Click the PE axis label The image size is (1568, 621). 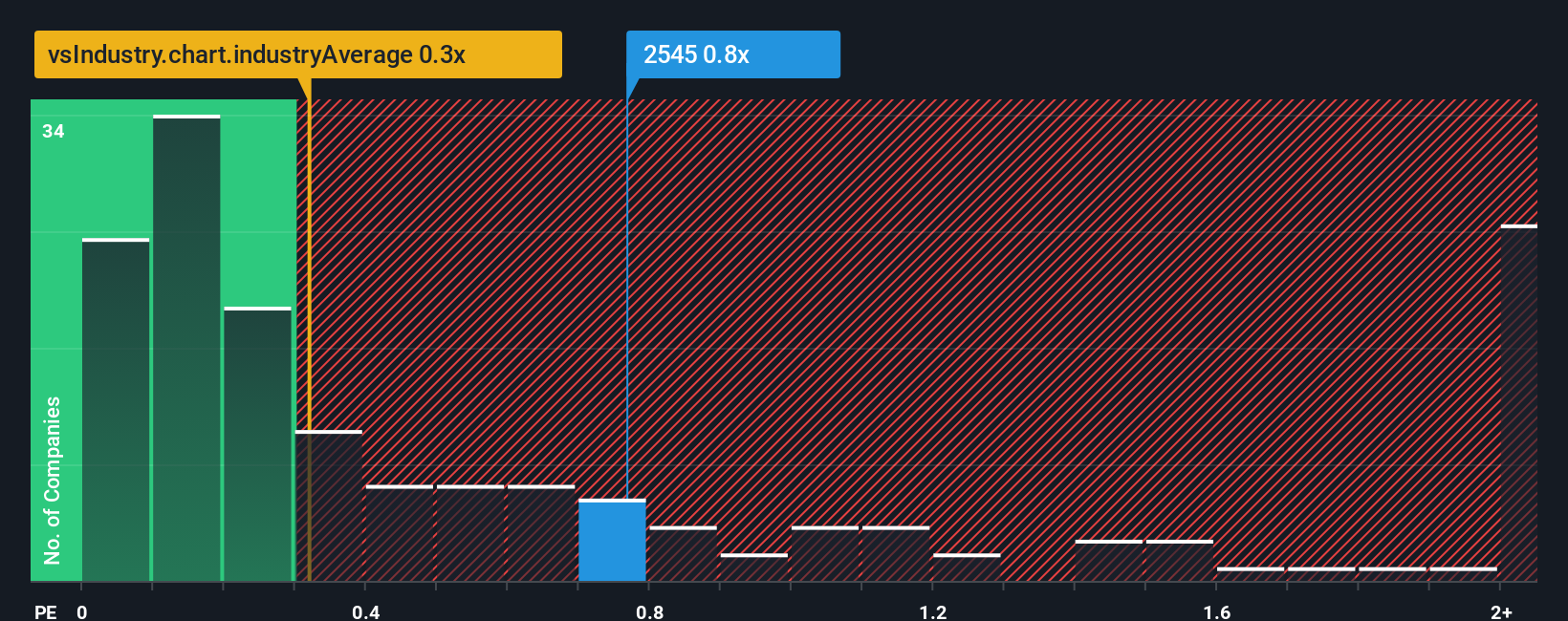[46, 611]
